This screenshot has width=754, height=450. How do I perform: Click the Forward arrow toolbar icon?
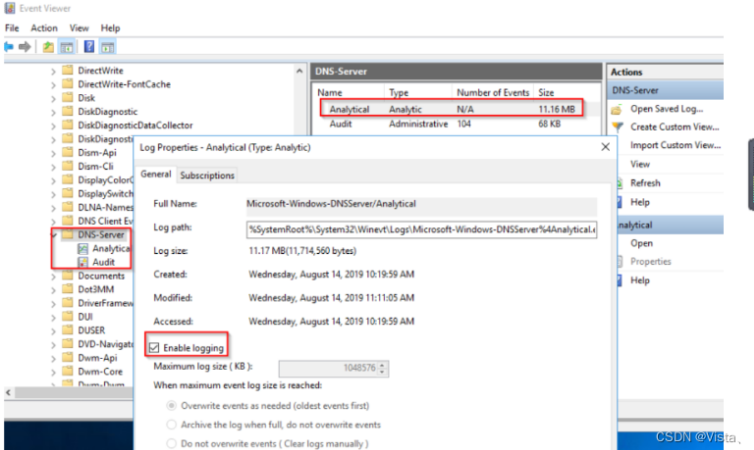[x=25, y=47]
